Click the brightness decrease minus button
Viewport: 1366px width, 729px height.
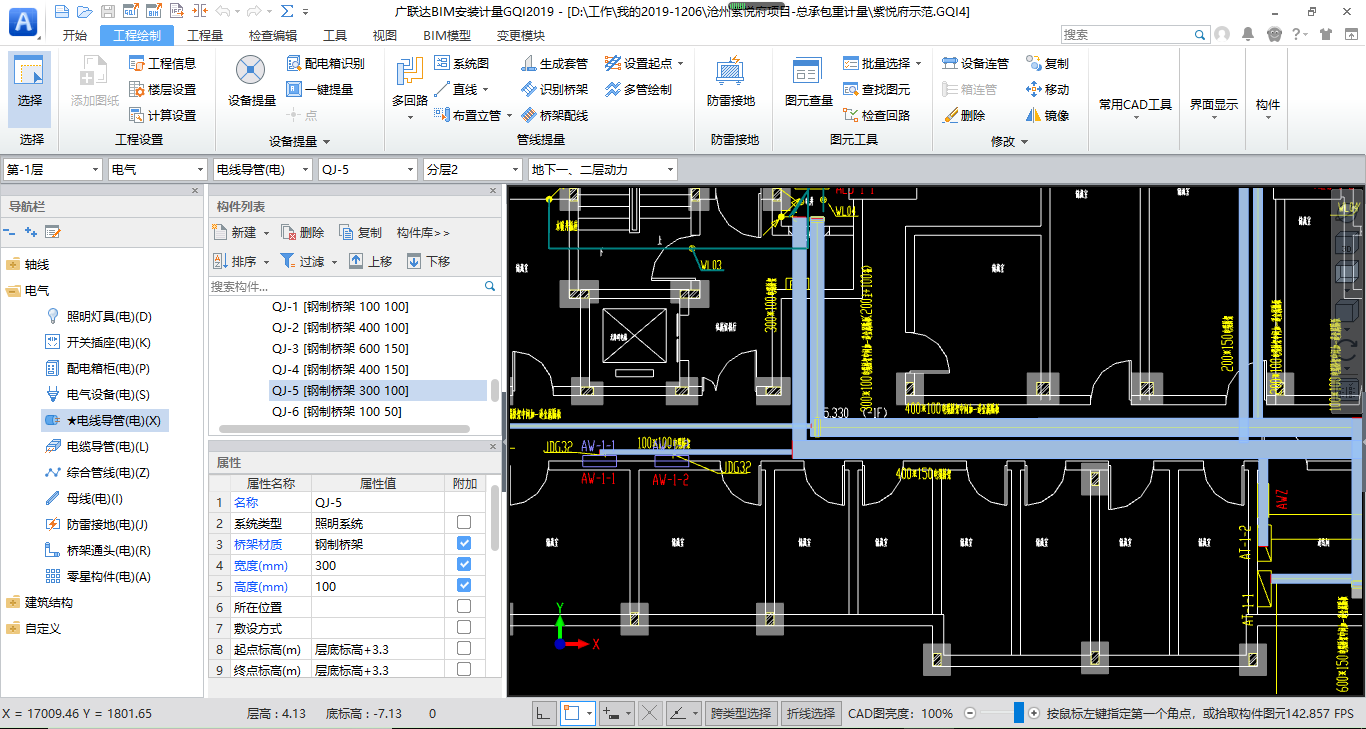point(969,713)
